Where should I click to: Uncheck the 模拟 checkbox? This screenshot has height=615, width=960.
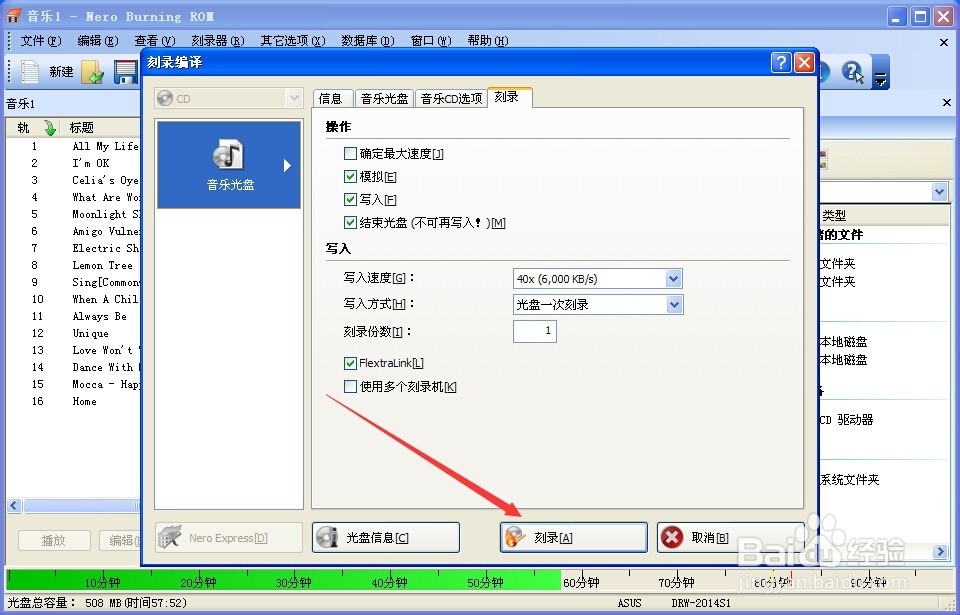coord(350,176)
